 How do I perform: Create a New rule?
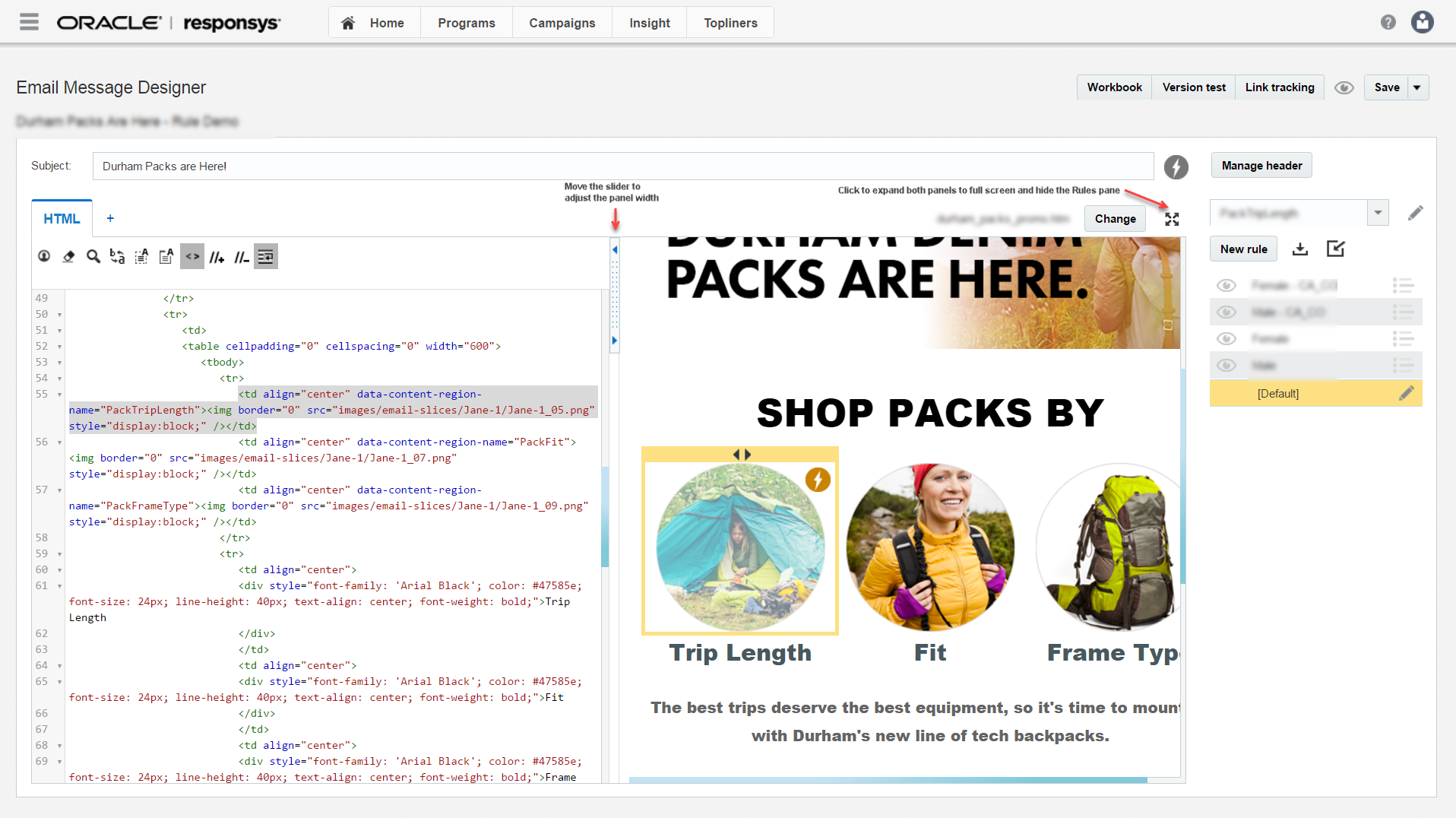pyautogui.click(x=1244, y=249)
